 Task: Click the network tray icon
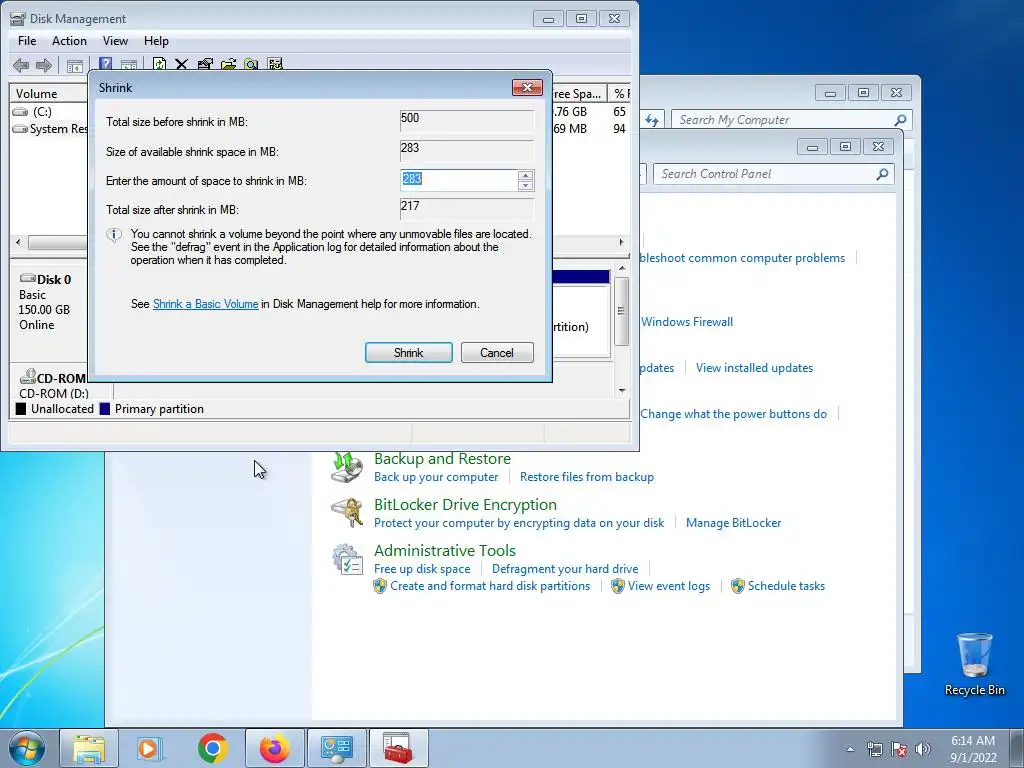point(874,749)
